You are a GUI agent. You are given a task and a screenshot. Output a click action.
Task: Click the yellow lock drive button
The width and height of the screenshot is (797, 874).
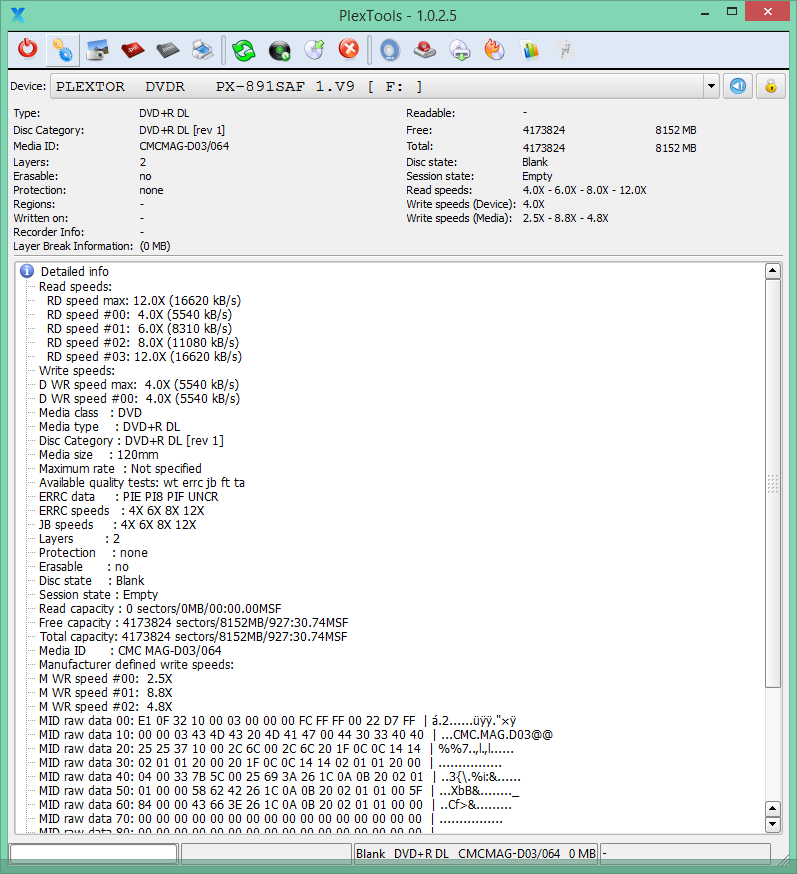[x=771, y=86]
